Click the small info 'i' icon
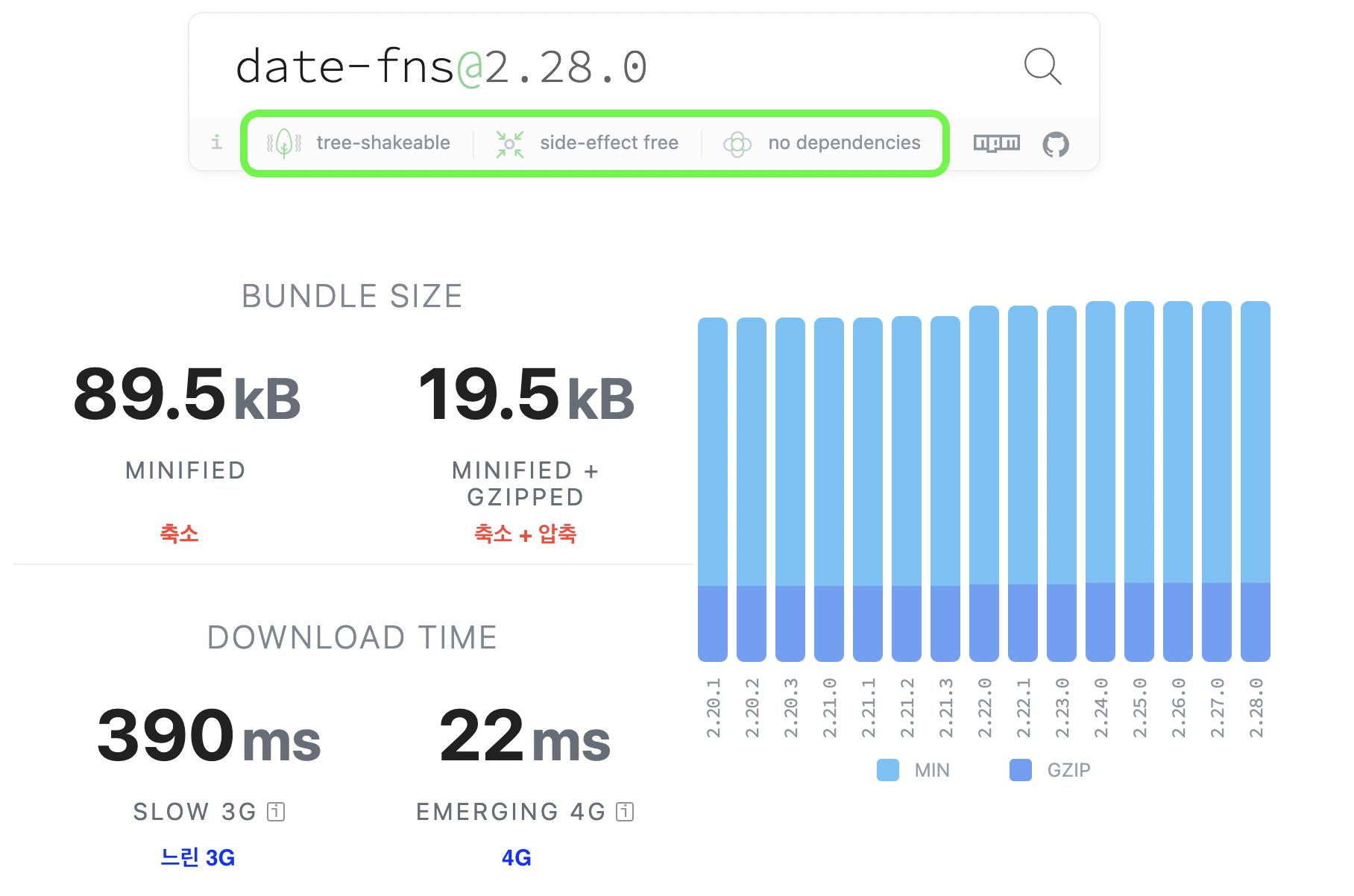Viewport: 1354px width, 896px height. tap(216, 142)
